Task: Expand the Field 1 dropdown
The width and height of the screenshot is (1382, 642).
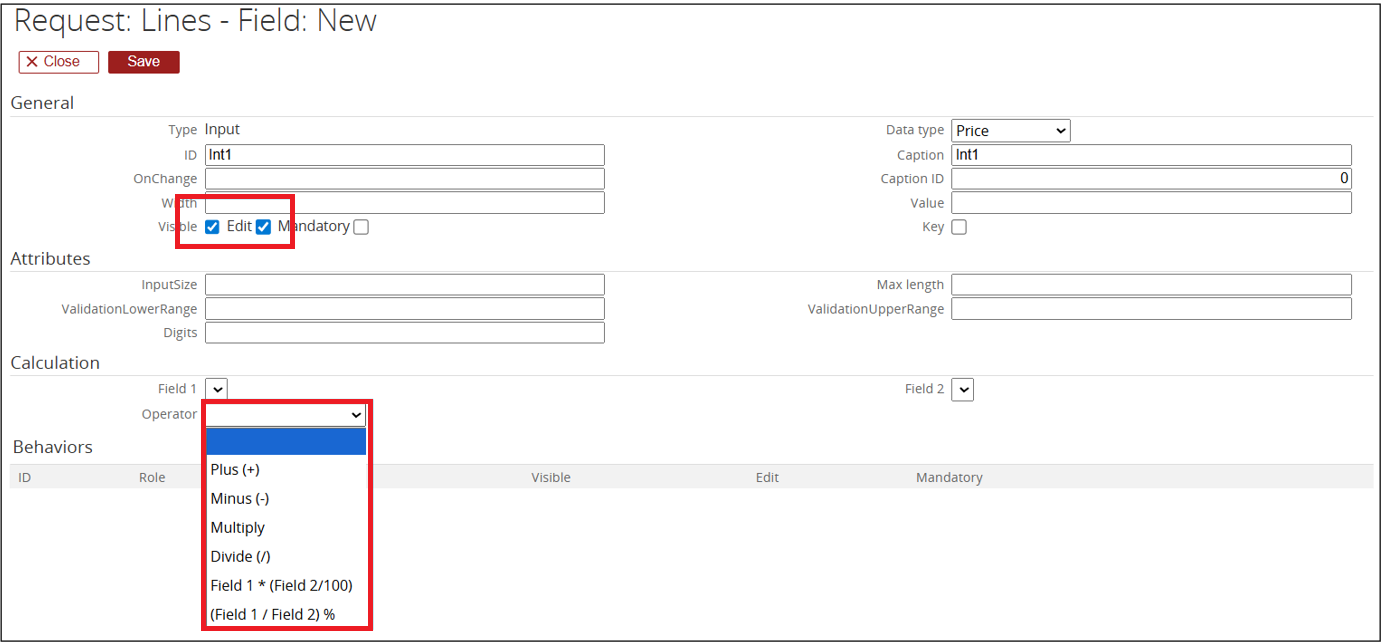Action: pos(217,389)
